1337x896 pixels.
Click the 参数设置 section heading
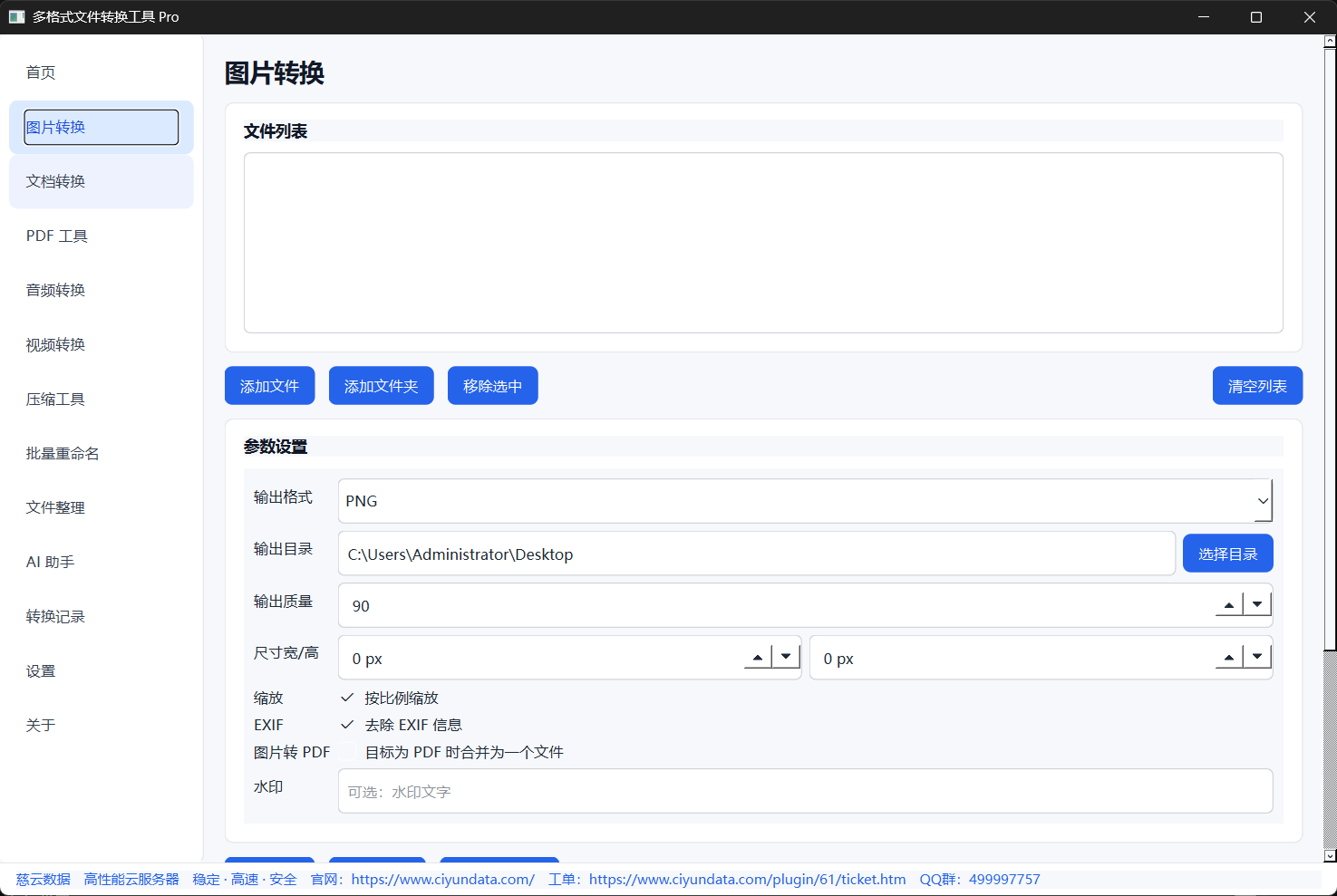point(276,447)
